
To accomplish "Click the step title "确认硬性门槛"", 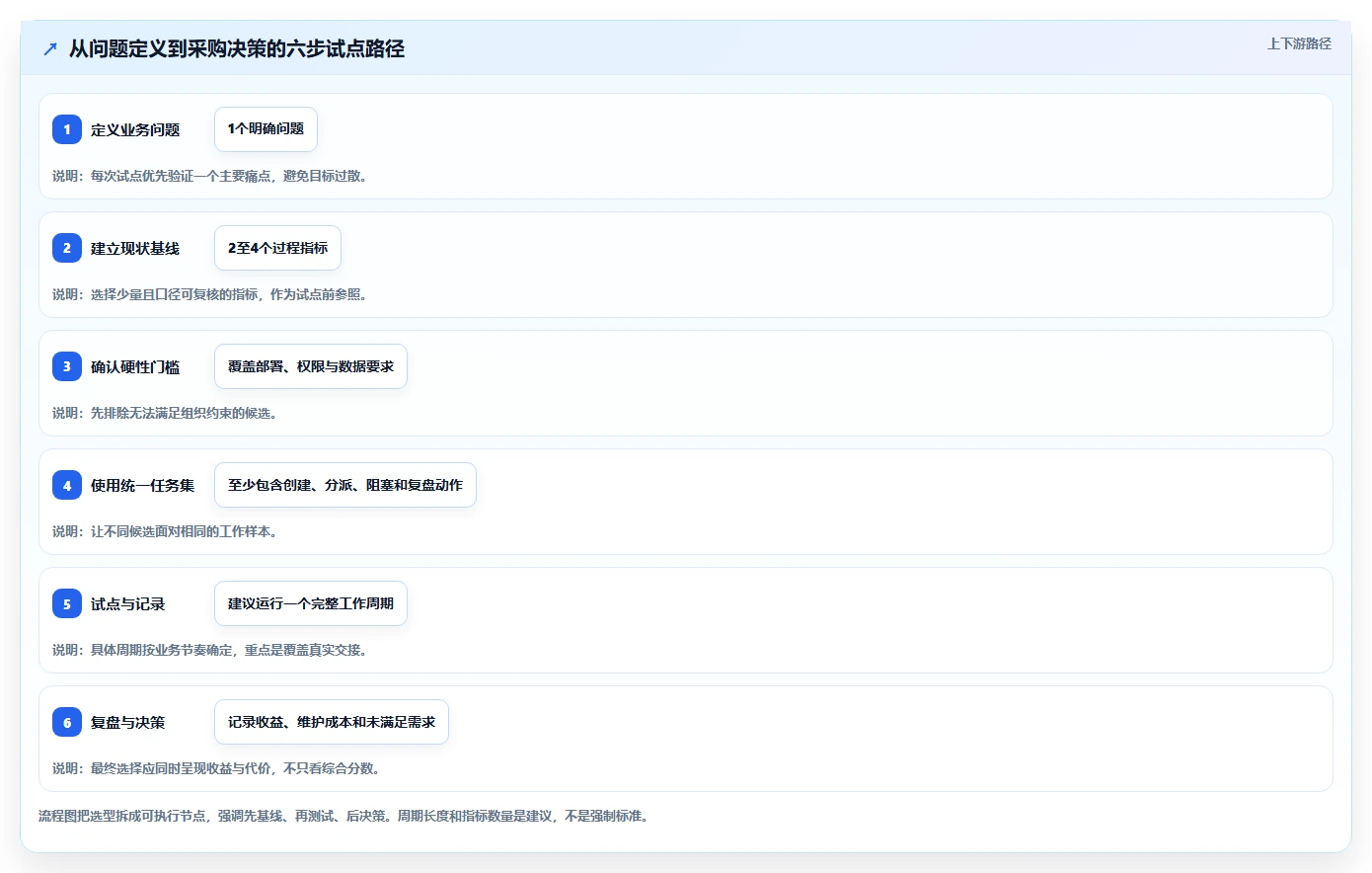I will [135, 366].
